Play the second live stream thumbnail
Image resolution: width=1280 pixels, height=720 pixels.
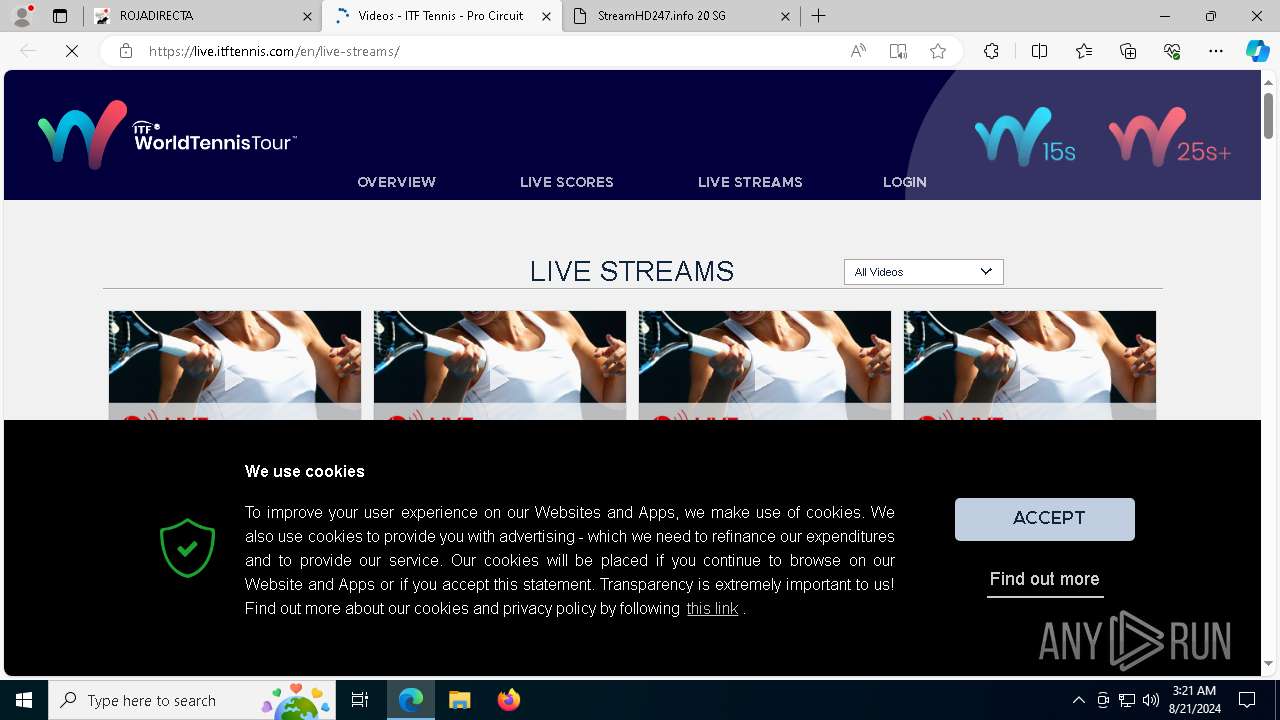click(x=500, y=365)
